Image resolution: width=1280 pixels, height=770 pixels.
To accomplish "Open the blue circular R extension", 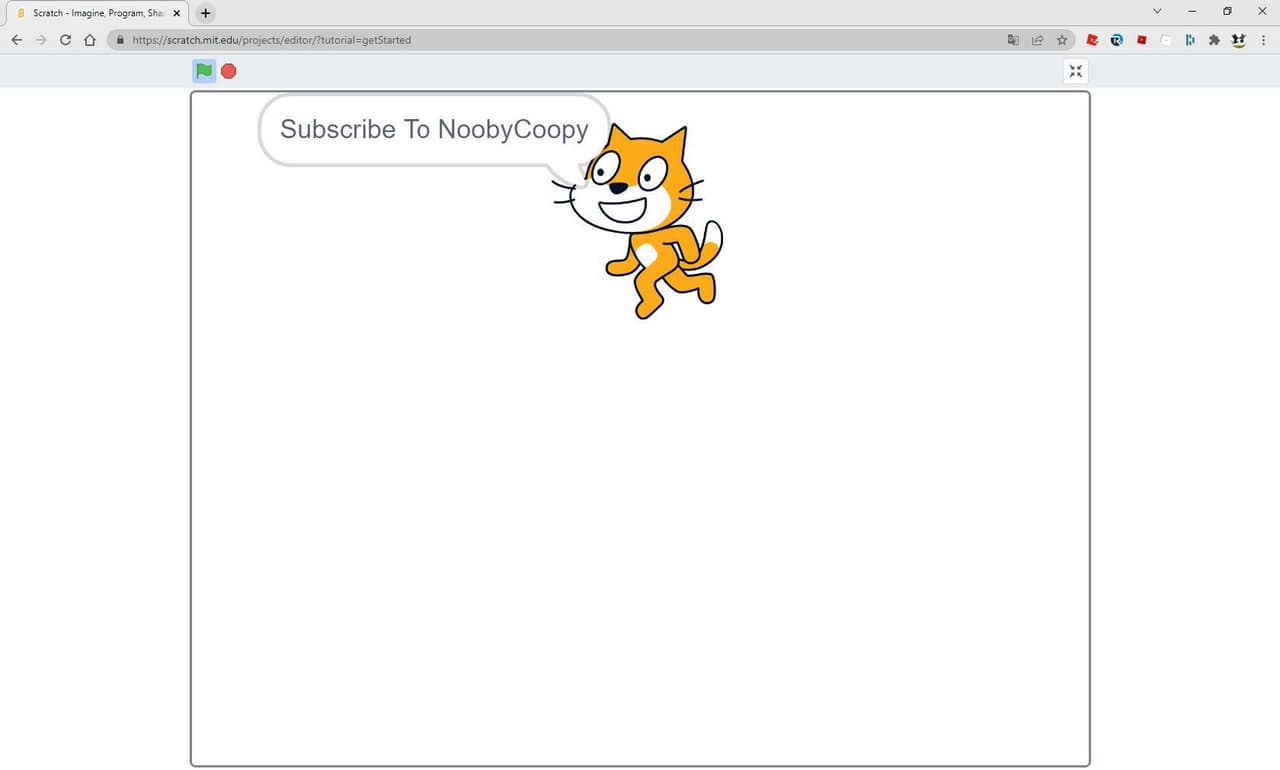I will [x=1117, y=40].
